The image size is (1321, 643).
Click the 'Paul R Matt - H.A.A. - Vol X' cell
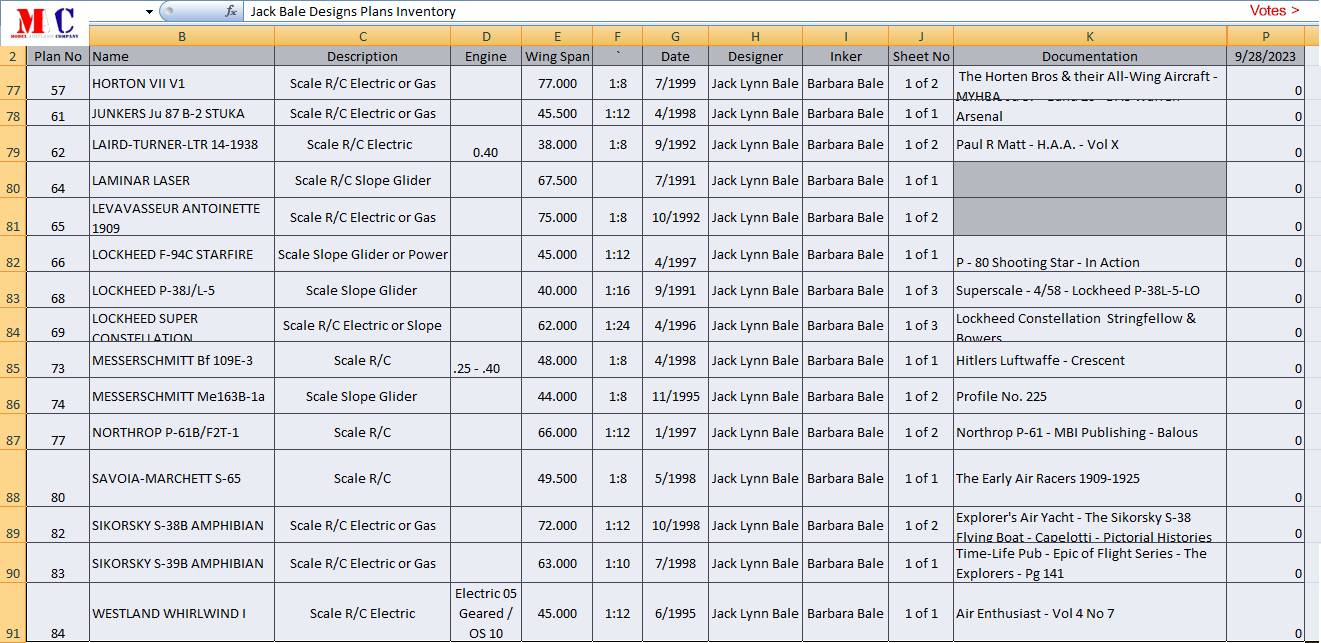point(1090,144)
